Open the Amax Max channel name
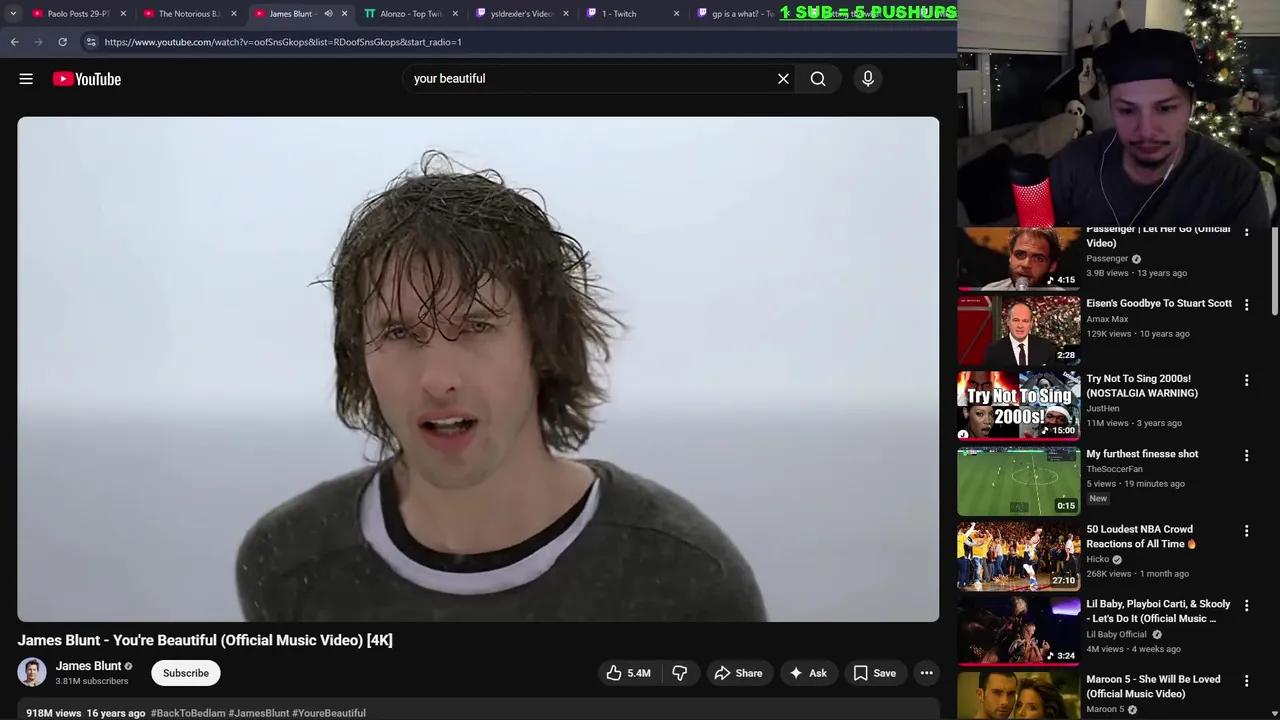Screen dimensions: 1280x720 click(x=1107, y=319)
